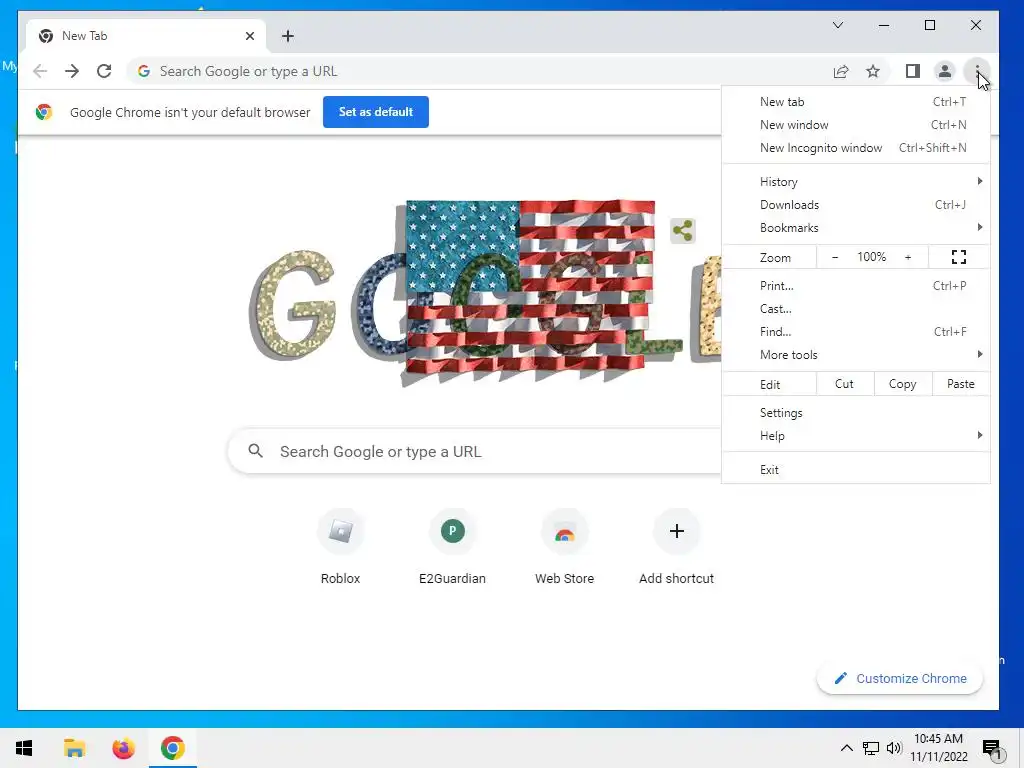Click the address bar URL field
Image resolution: width=1024 pixels, height=768 pixels.
coord(477,71)
